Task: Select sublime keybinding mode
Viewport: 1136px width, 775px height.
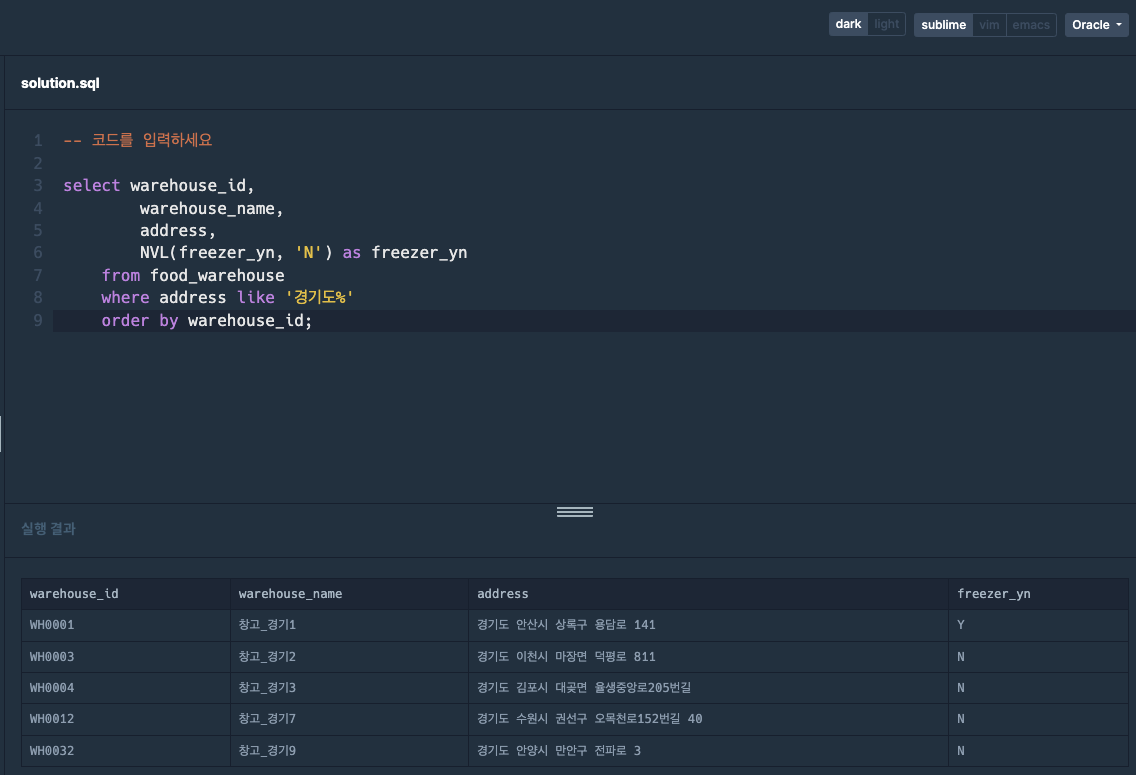Action: click(x=943, y=25)
